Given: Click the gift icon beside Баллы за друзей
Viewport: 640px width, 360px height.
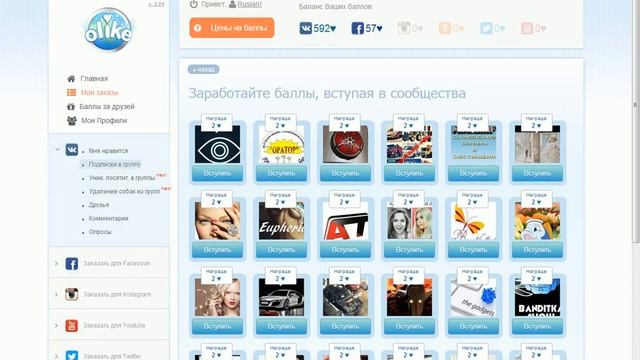Looking at the screenshot, I should pyautogui.click(x=71, y=107).
